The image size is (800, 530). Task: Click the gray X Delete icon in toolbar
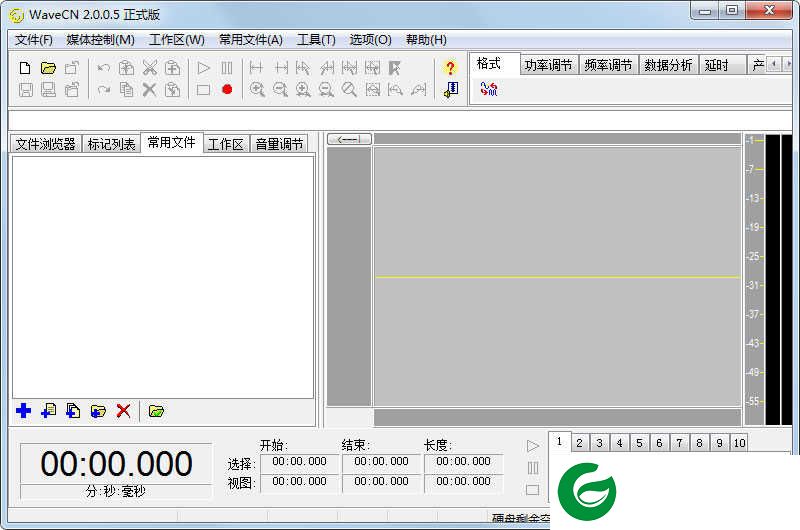[x=149, y=90]
